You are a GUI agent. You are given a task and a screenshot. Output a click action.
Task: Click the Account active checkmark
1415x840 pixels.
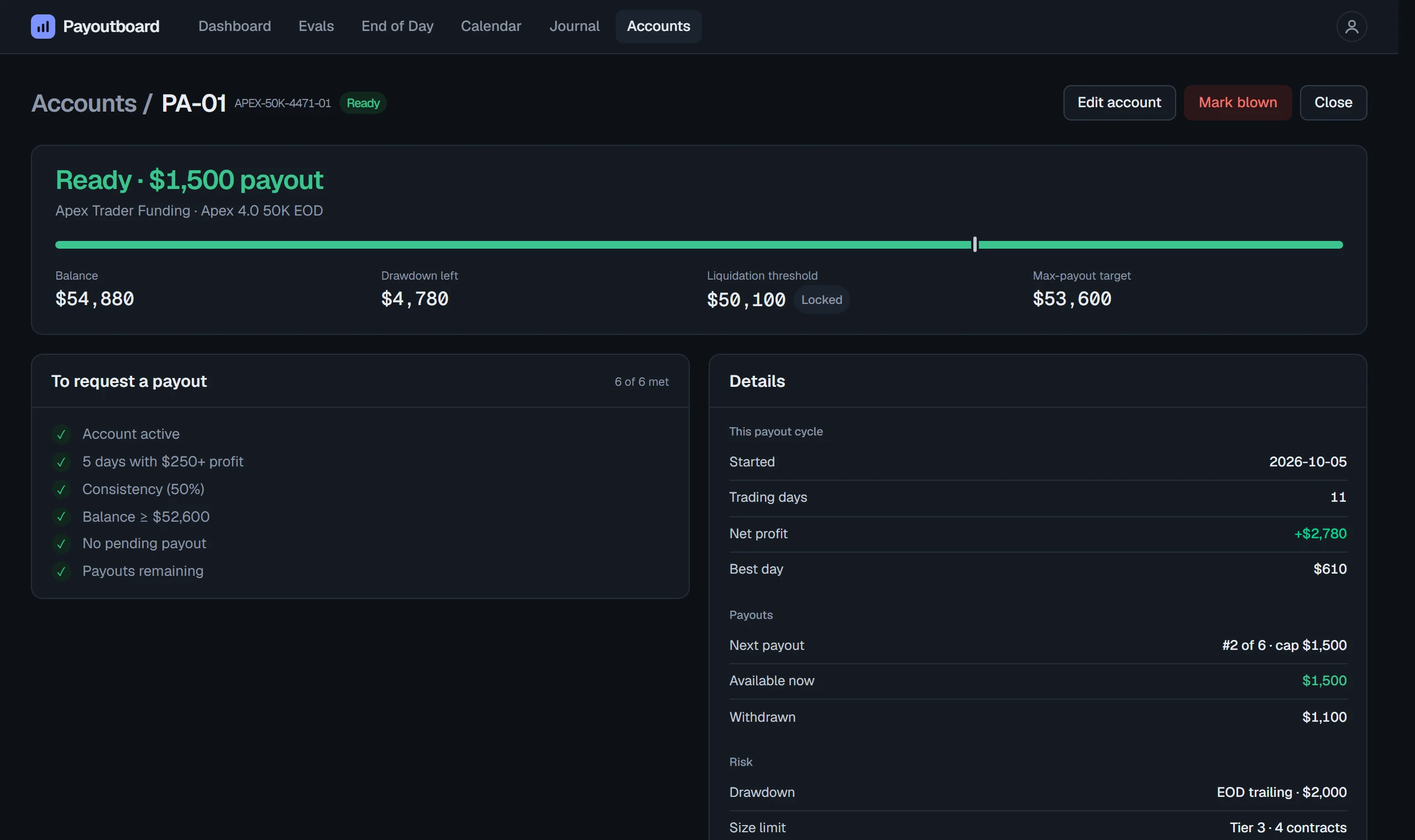[x=61, y=434]
